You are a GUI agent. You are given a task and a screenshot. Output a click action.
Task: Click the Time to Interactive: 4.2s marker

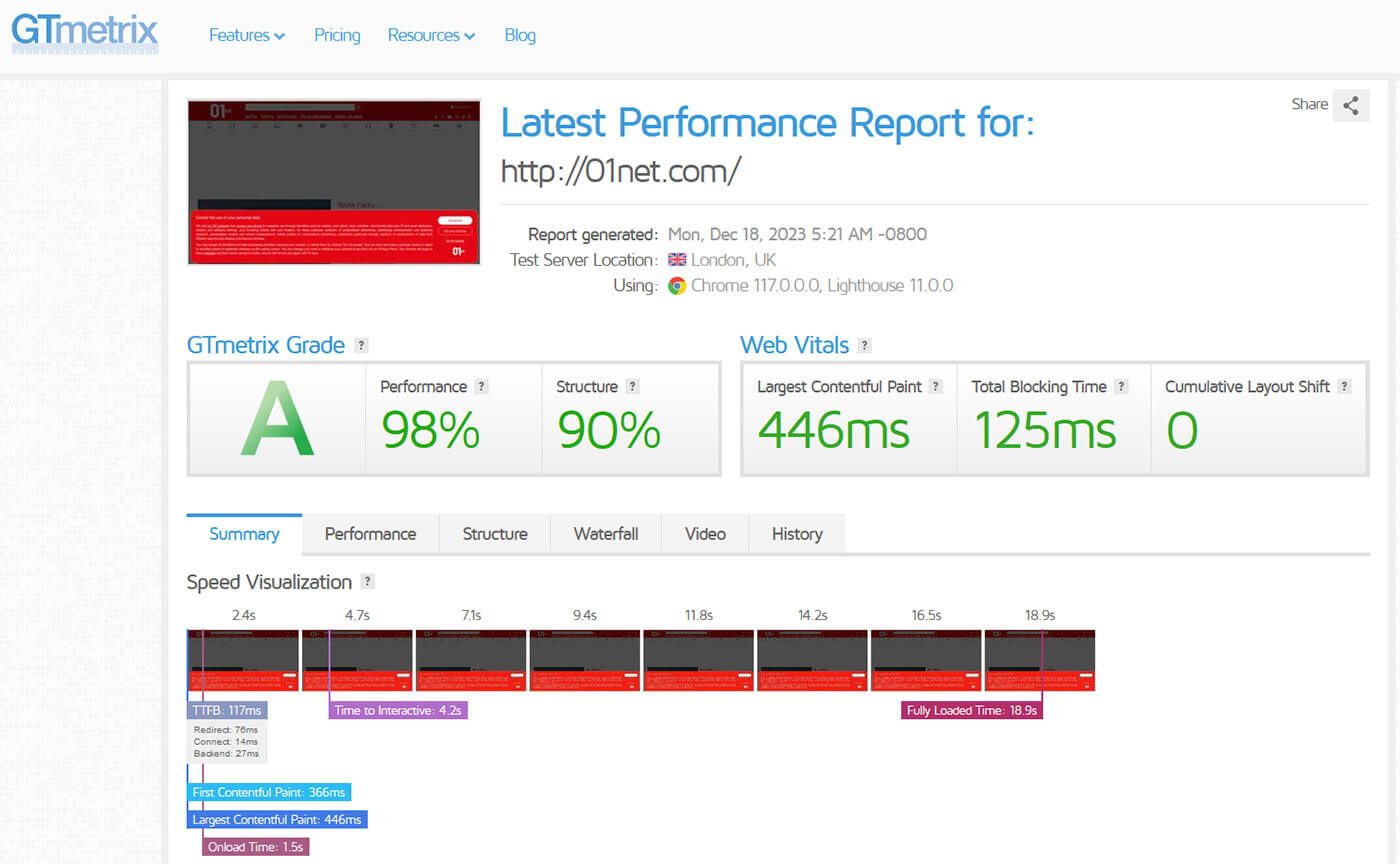398,710
